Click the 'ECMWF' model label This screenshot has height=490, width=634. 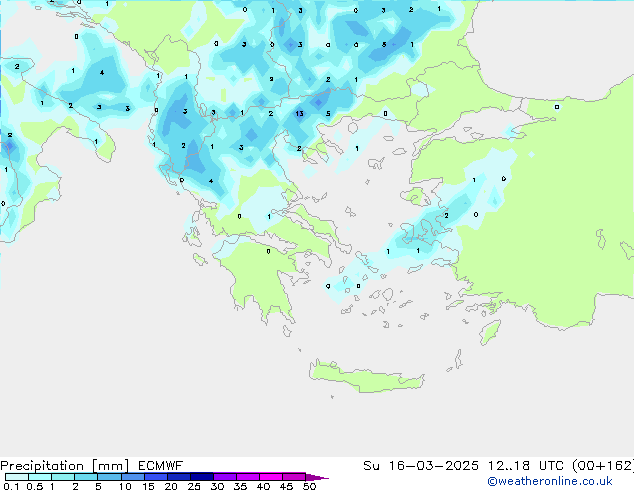click(161, 466)
